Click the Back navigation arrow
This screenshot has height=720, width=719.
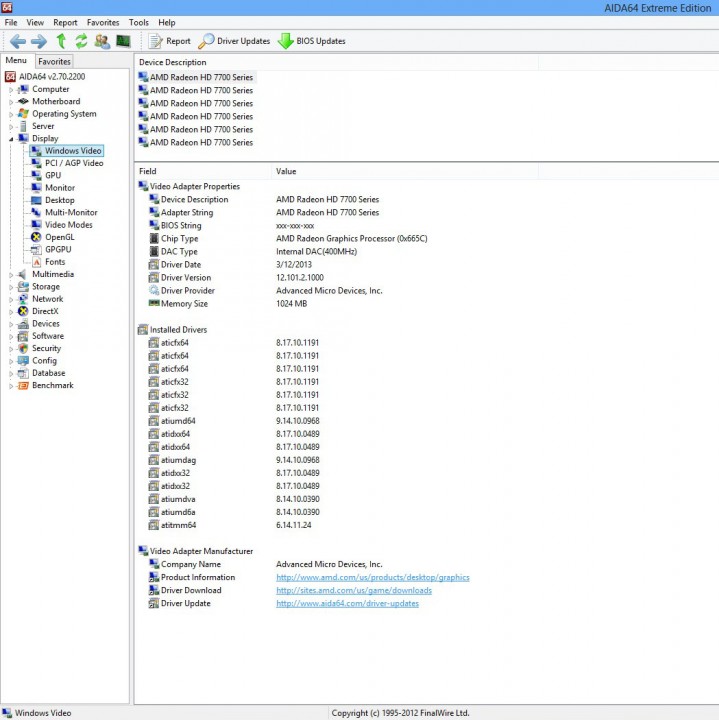tap(18, 41)
